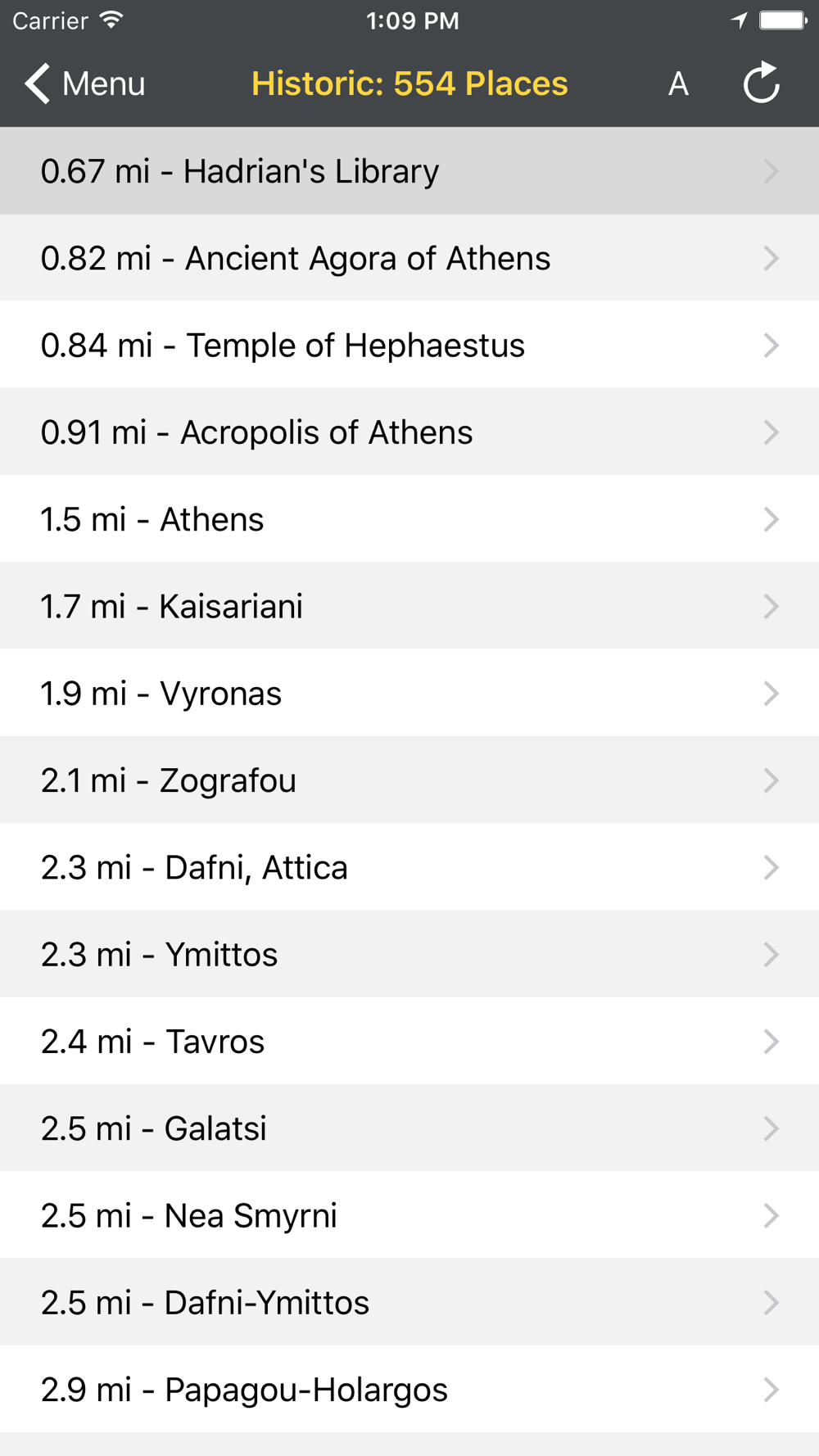Image resolution: width=819 pixels, height=1456 pixels.
Task: Tap the refresh icon in the header
Action: click(x=761, y=83)
